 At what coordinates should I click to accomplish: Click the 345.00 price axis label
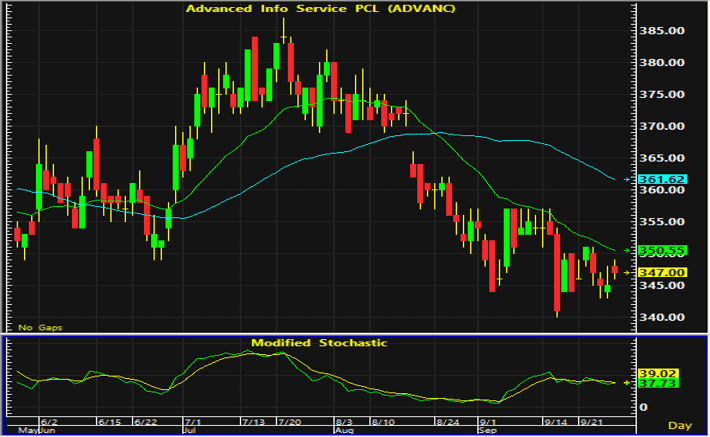(x=662, y=285)
